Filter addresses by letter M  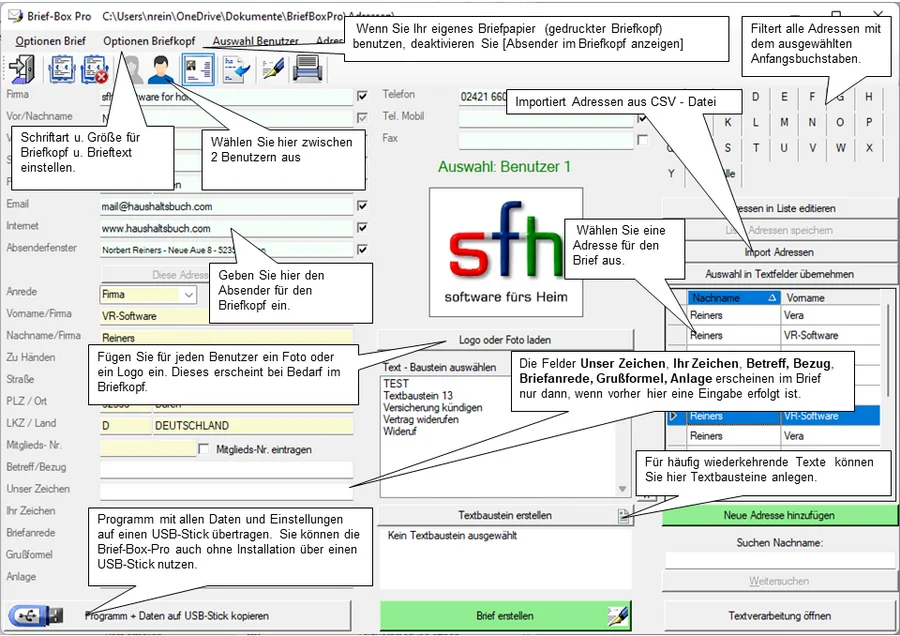click(784, 122)
